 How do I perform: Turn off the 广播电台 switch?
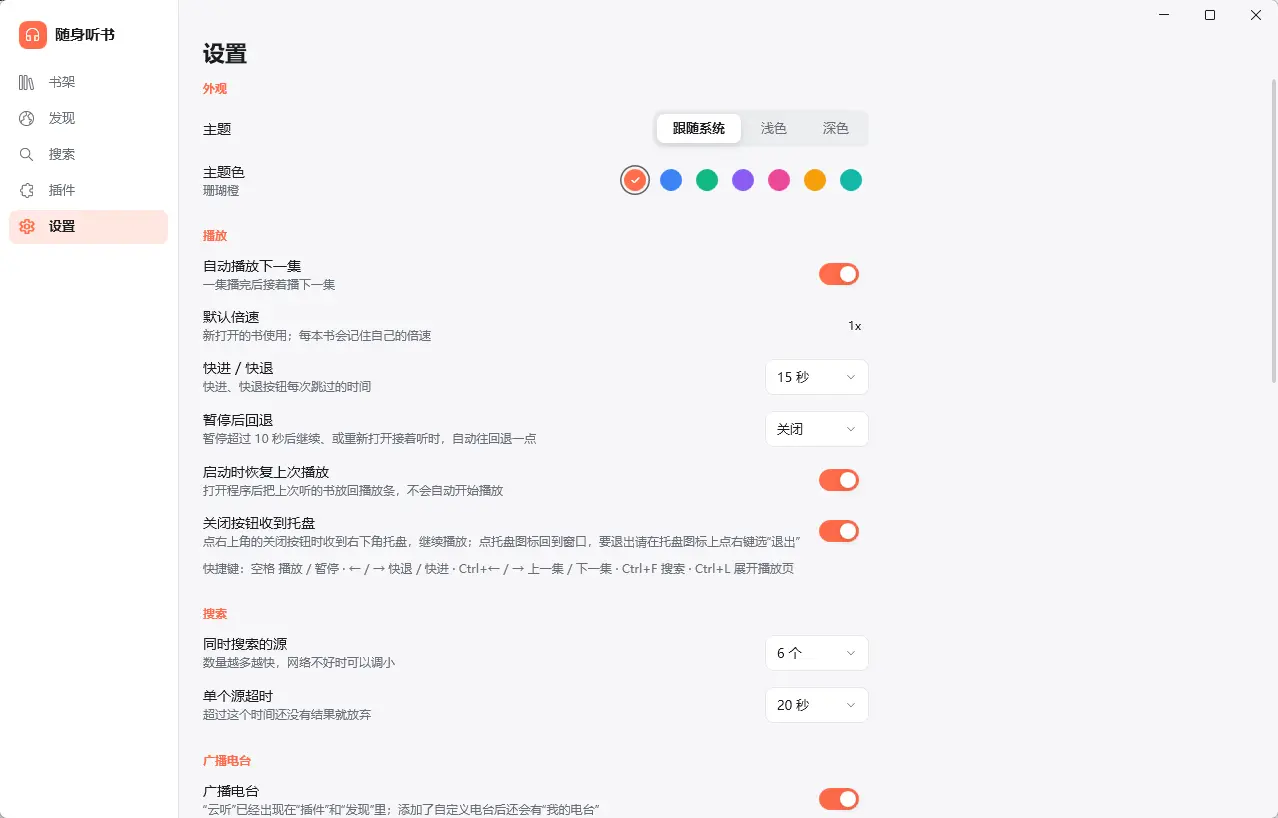click(839, 799)
